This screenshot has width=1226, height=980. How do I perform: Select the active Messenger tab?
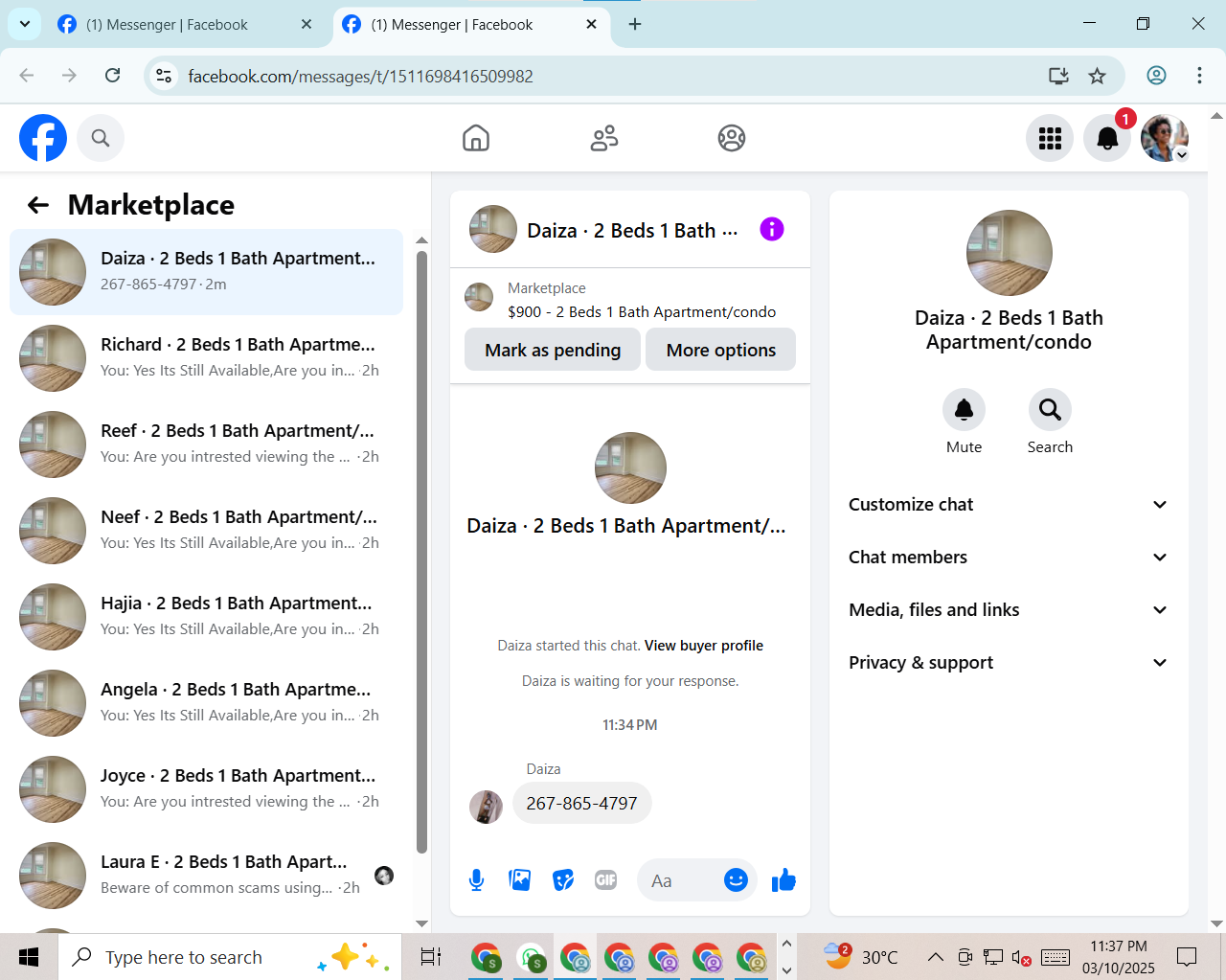(x=470, y=25)
